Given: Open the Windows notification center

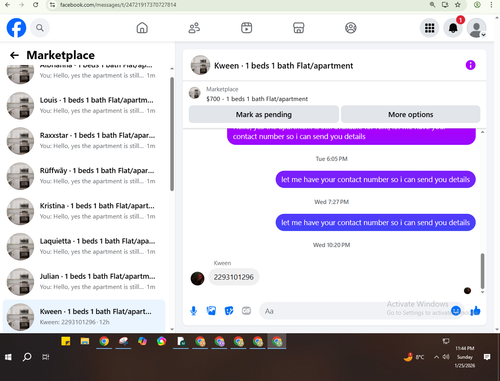Looking at the screenshot, I should point(487,357).
